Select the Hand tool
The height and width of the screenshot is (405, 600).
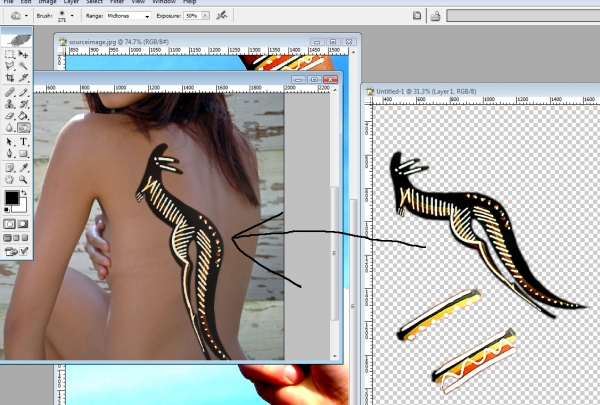(x=10, y=179)
